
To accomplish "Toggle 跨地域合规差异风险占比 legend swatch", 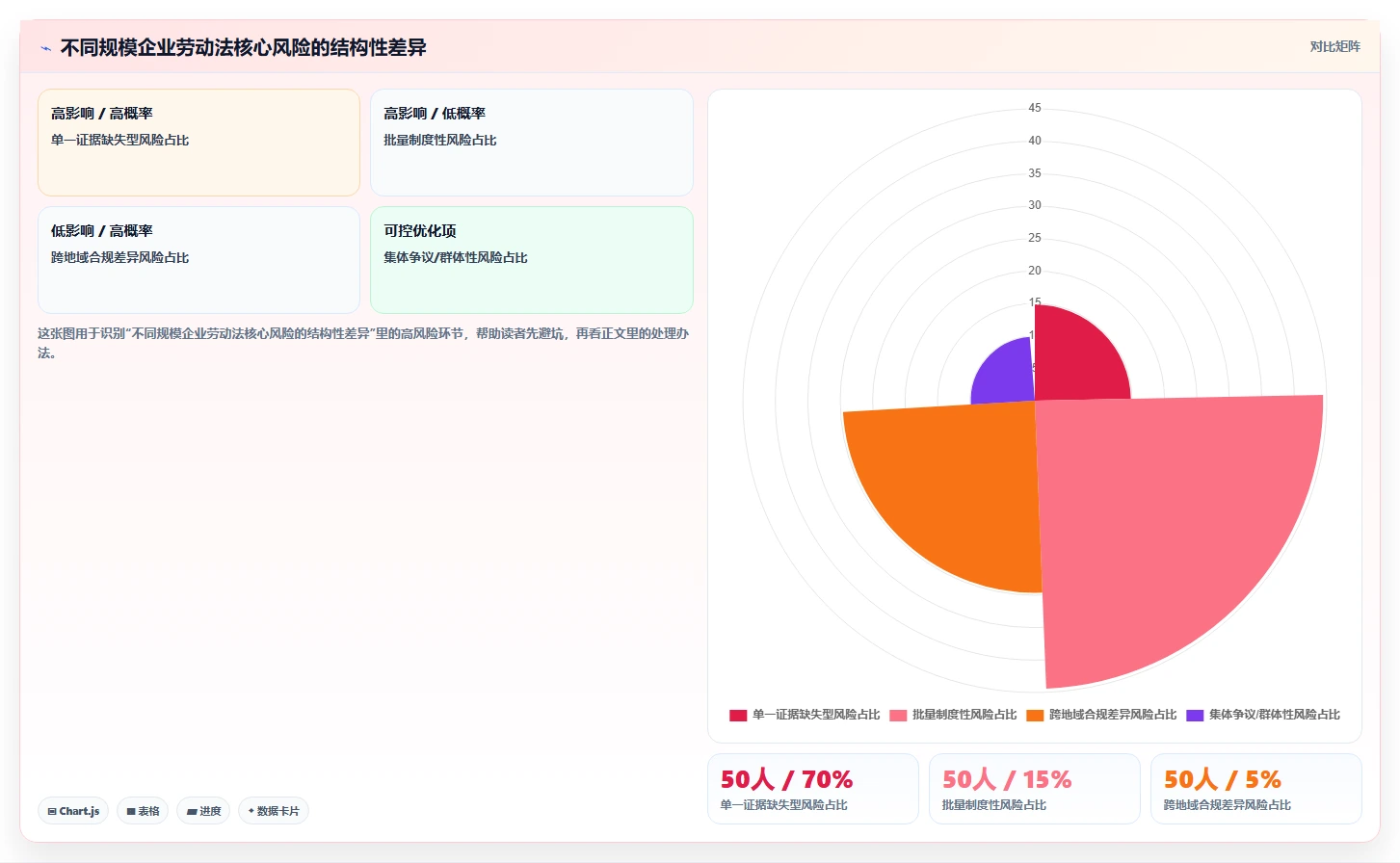I will pos(1035,715).
